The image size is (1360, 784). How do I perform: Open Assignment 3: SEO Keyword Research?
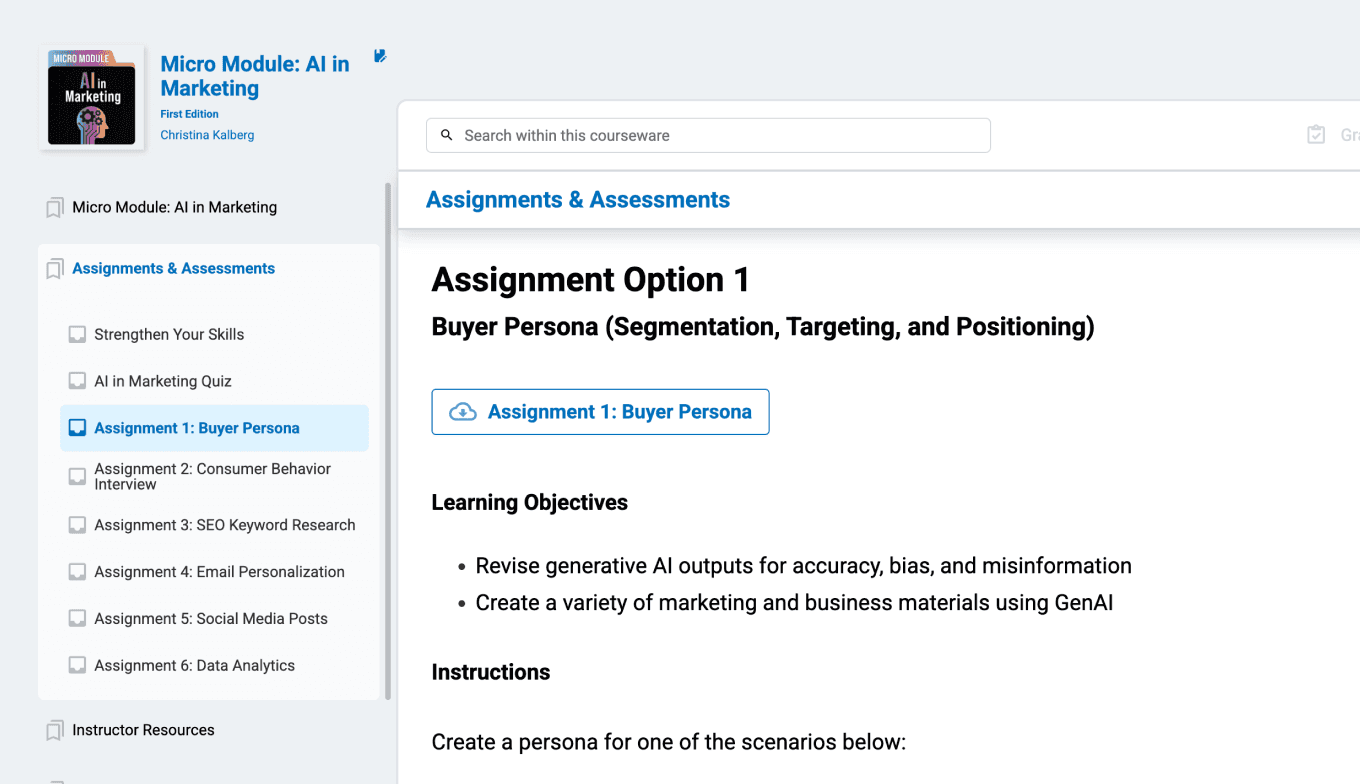point(224,525)
